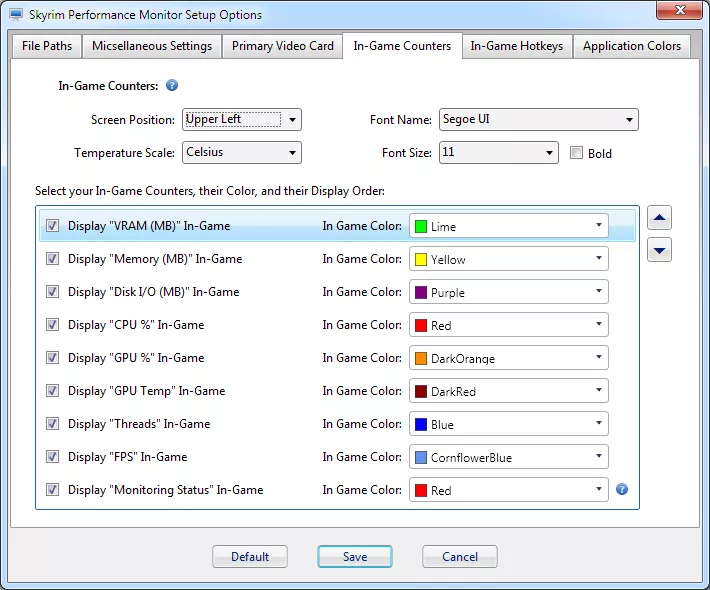710x590 pixels.
Task: Click the DarkRed color swatch
Action: coord(421,391)
